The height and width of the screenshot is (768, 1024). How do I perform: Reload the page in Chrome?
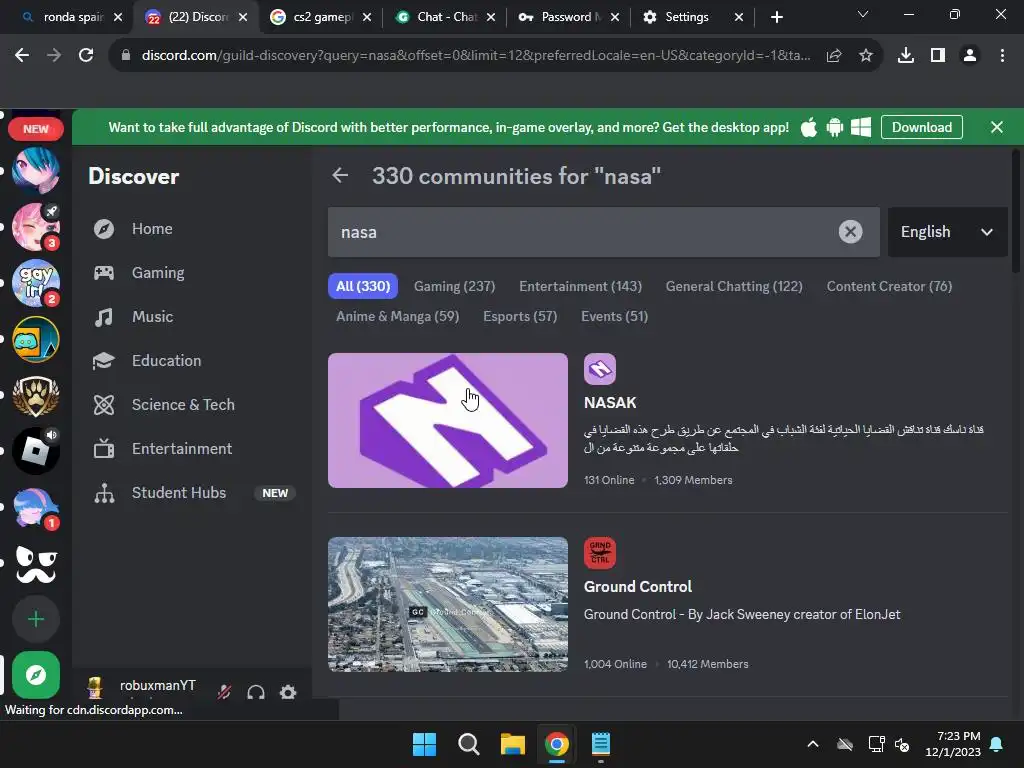pyautogui.click(x=86, y=56)
